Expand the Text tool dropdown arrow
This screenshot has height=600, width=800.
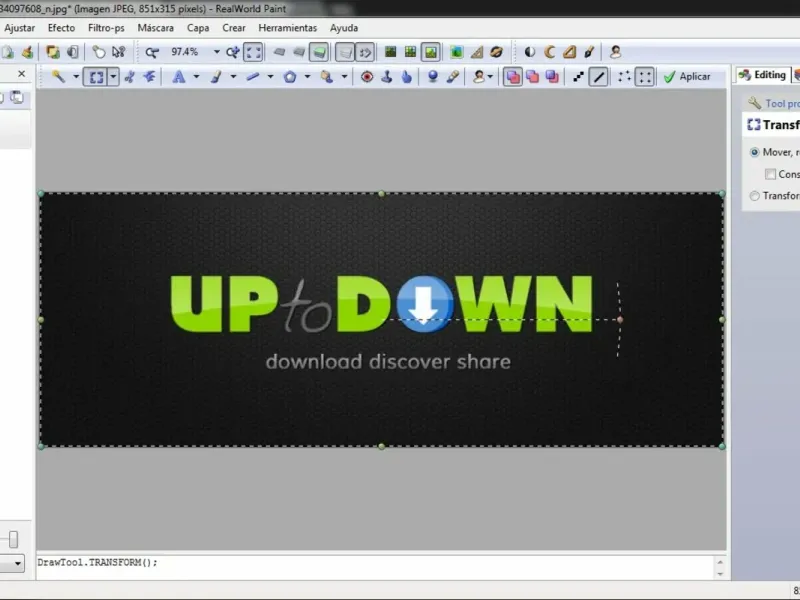point(196,77)
